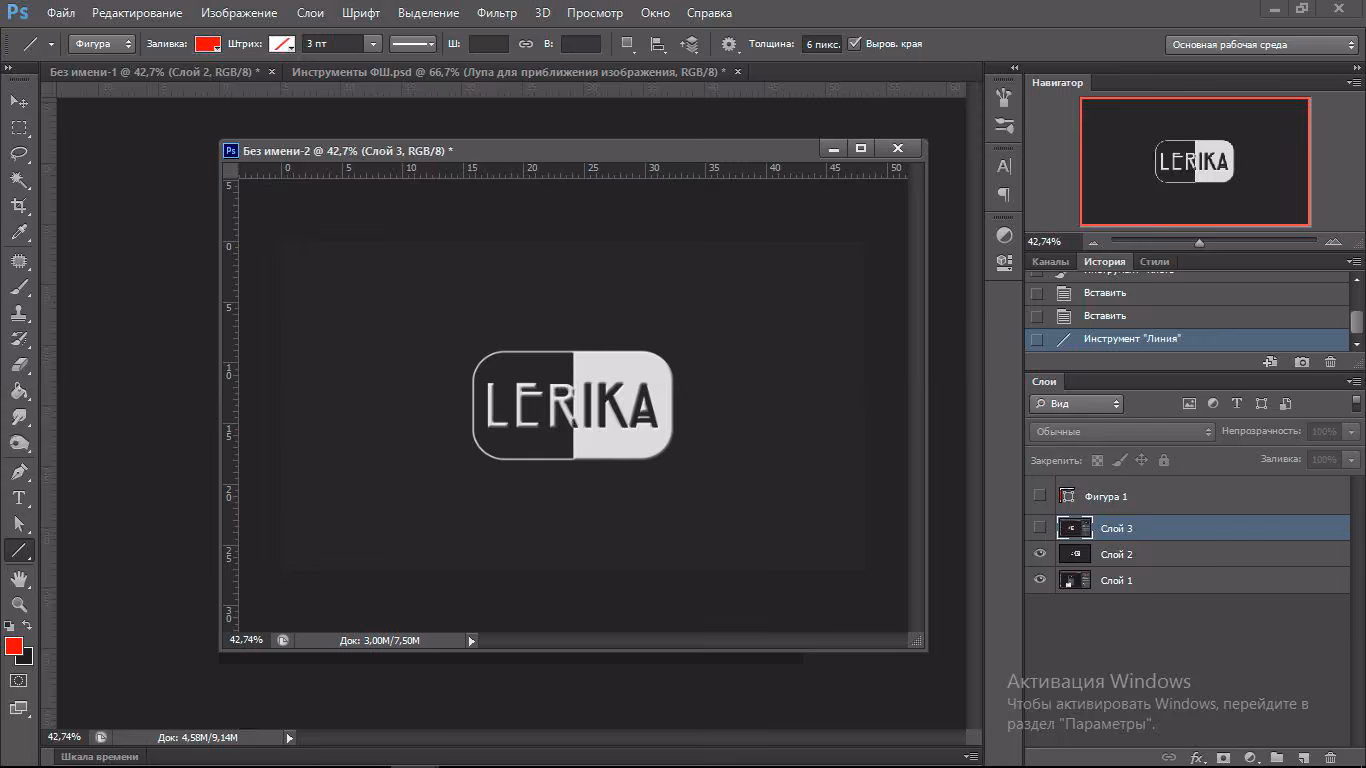
Task: Open the Фильтр menu
Action: [497, 13]
